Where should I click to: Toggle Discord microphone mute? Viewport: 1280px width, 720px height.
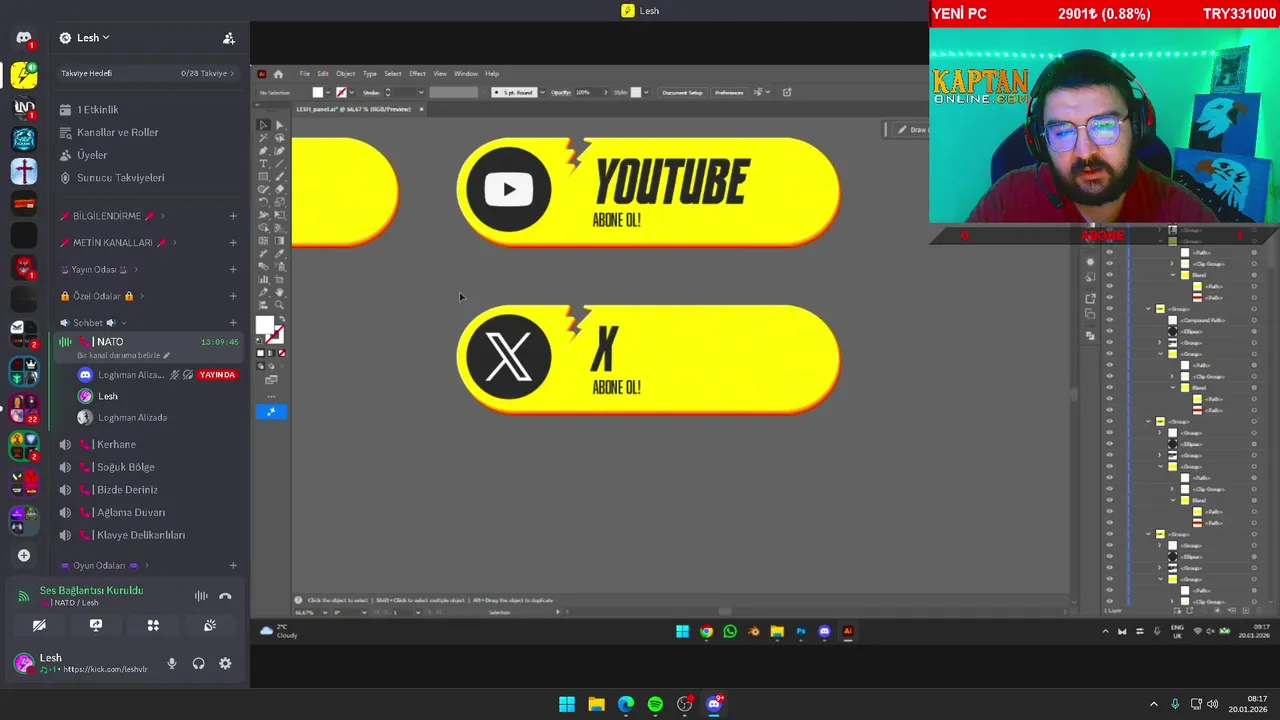[x=172, y=663]
